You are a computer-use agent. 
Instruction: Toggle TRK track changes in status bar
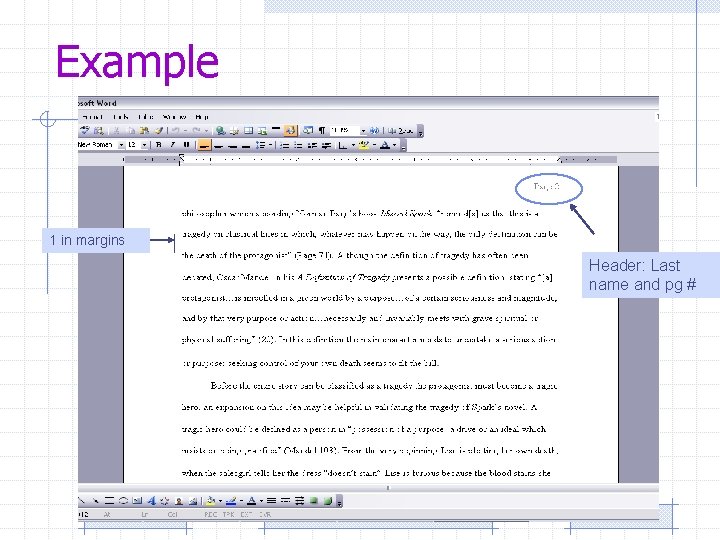[x=228, y=514]
